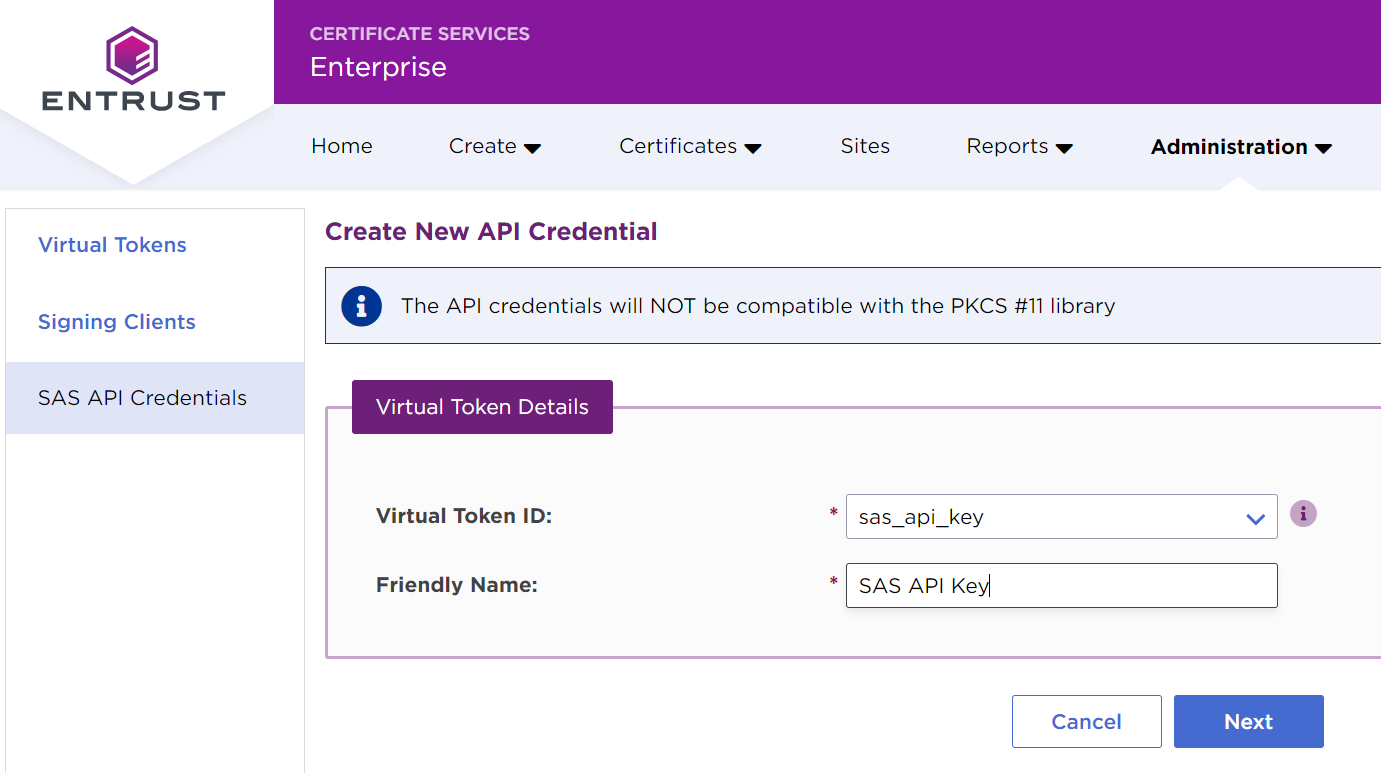Open Virtual Tokens in the sidebar
The width and height of the screenshot is (1381, 773).
pyautogui.click(x=112, y=245)
